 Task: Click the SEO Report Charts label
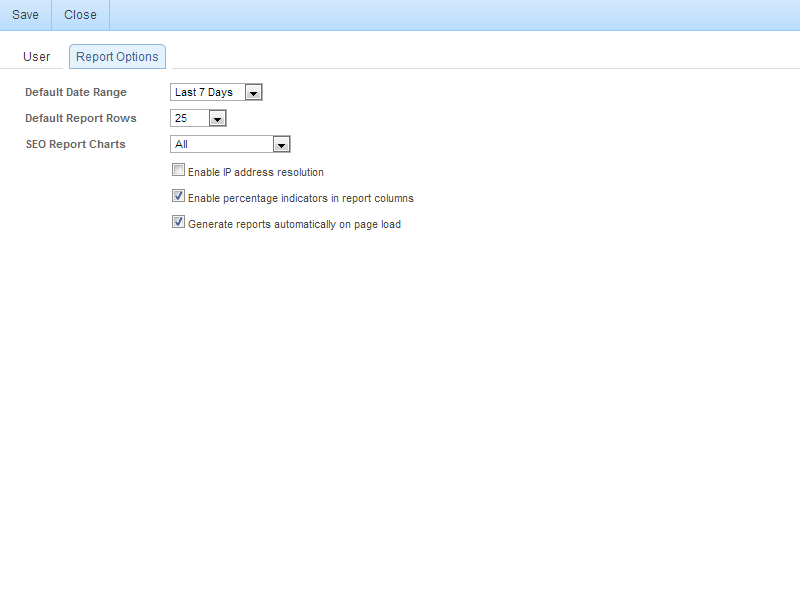point(76,144)
